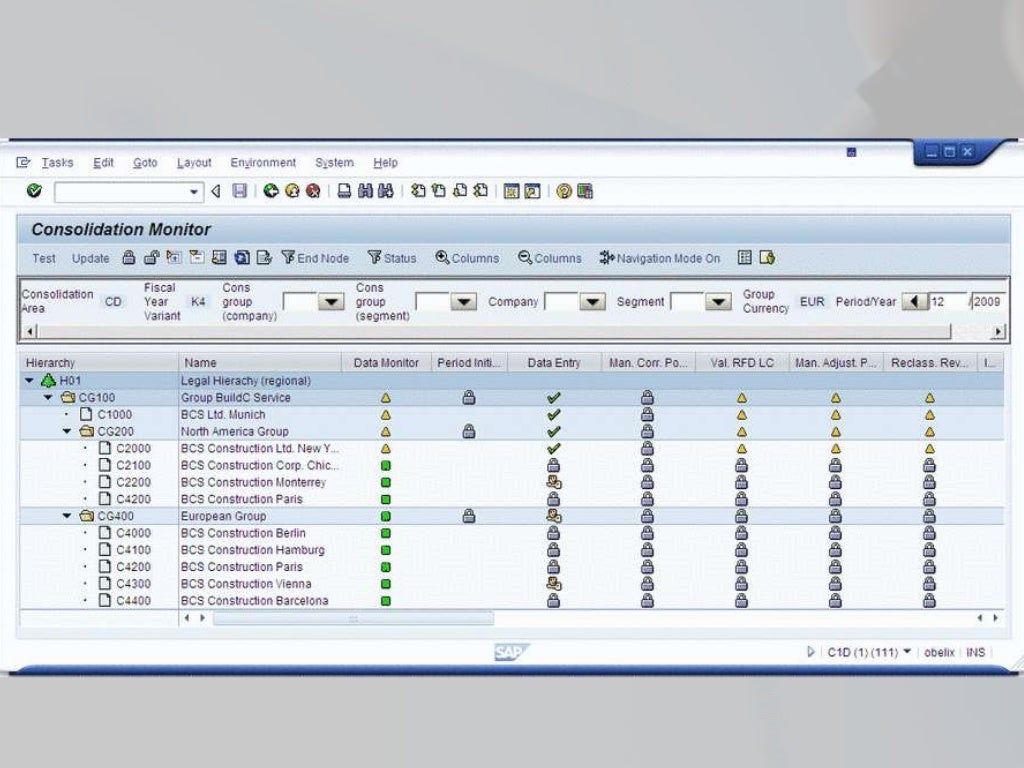Collapse the CG100 group node
1024x768 pixels.
[48, 397]
